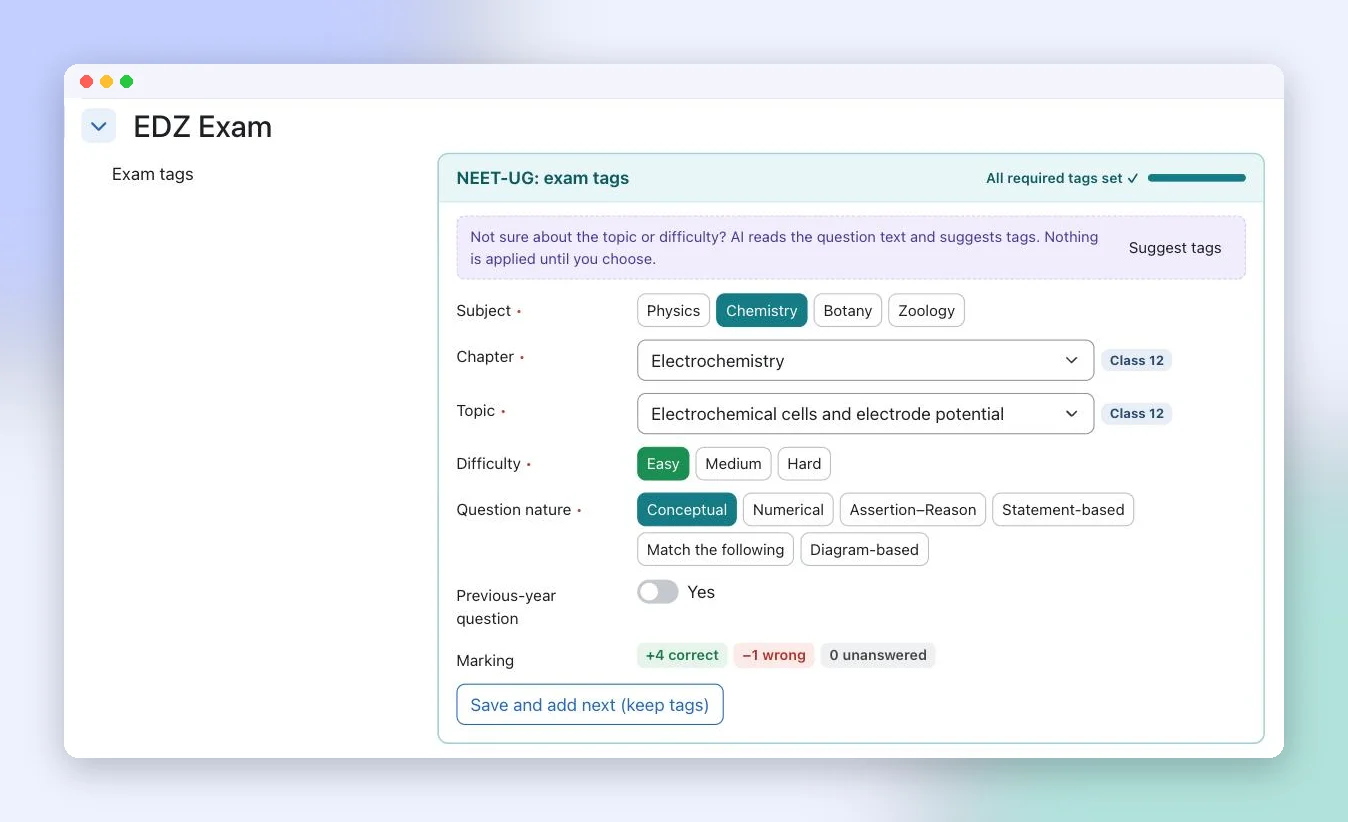Click the required tags progress bar

click(x=1197, y=178)
